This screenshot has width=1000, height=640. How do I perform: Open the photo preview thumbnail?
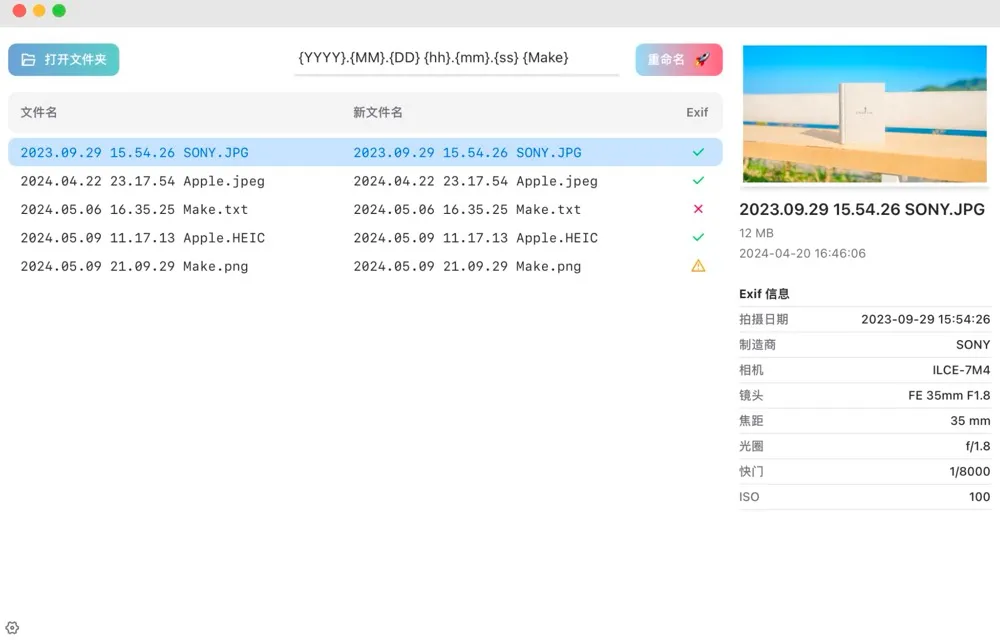pos(864,114)
